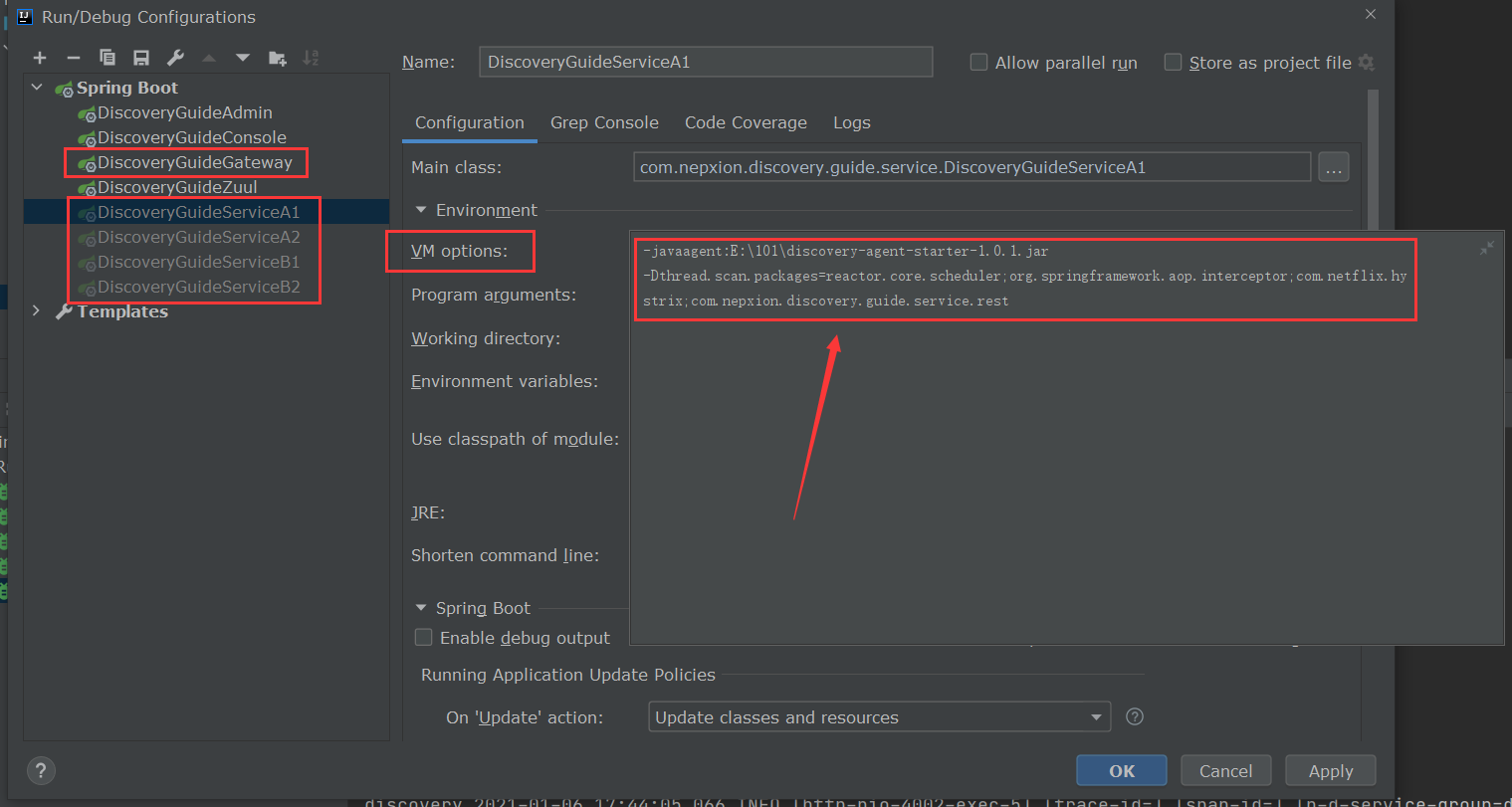Create a new folder for configurations
This screenshot has width=1512, height=807.
click(277, 58)
